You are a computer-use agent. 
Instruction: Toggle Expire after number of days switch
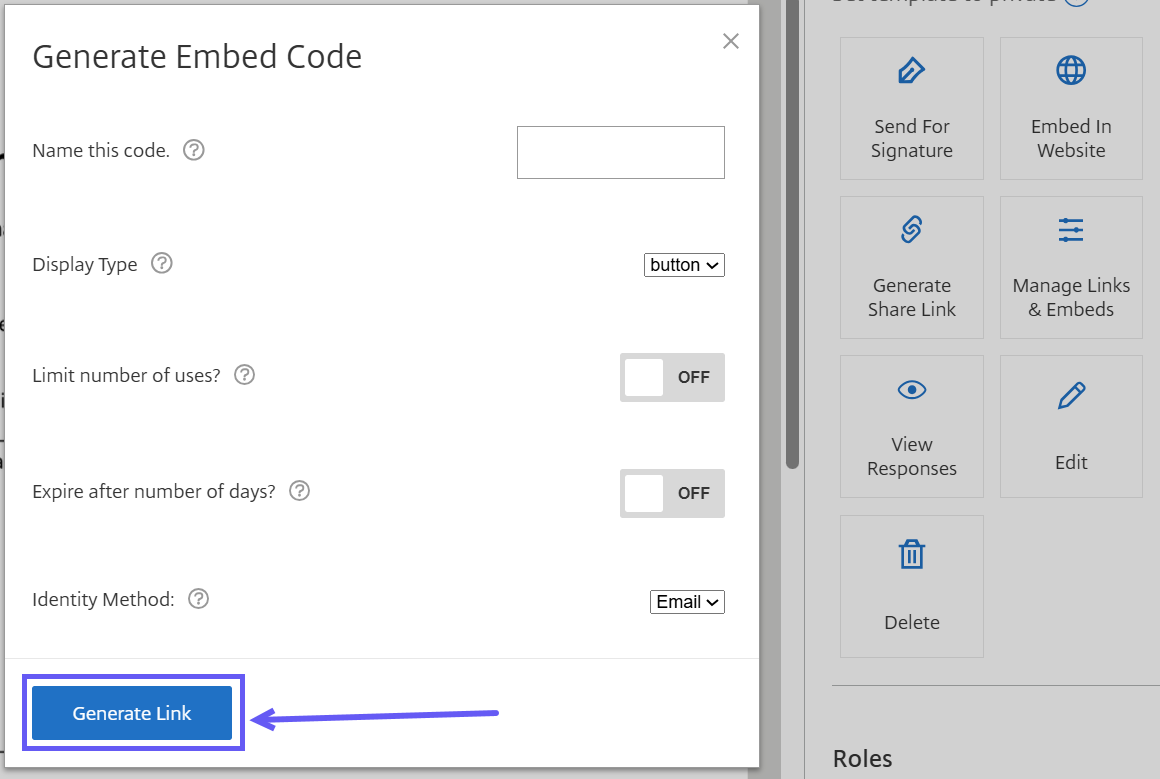click(672, 493)
